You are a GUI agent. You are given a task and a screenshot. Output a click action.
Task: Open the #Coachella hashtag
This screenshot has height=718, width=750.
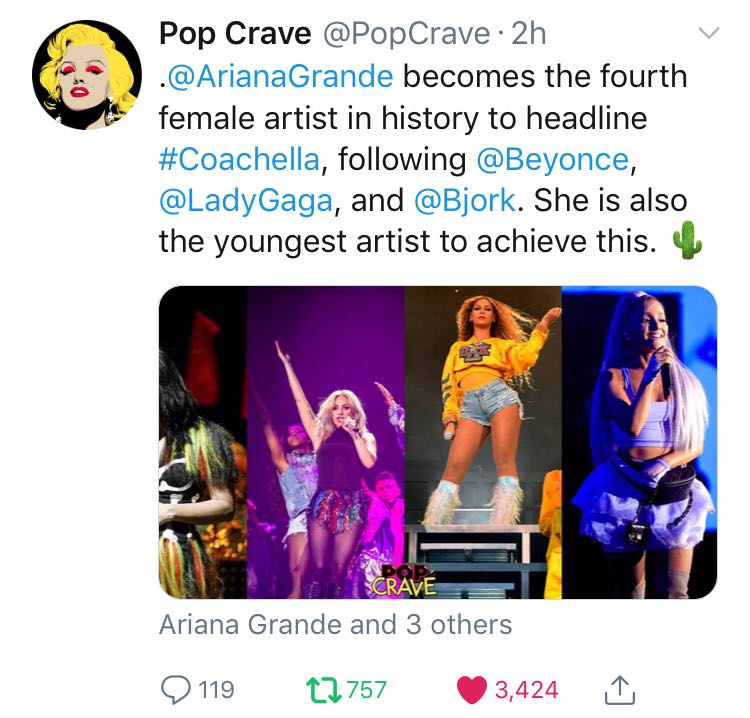(x=239, y=159)
